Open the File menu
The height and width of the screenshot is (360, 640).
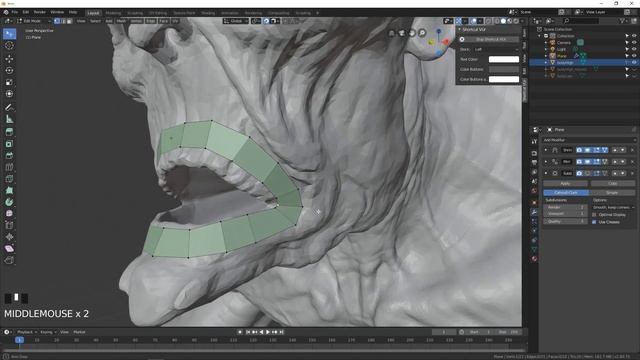point(15,12)
